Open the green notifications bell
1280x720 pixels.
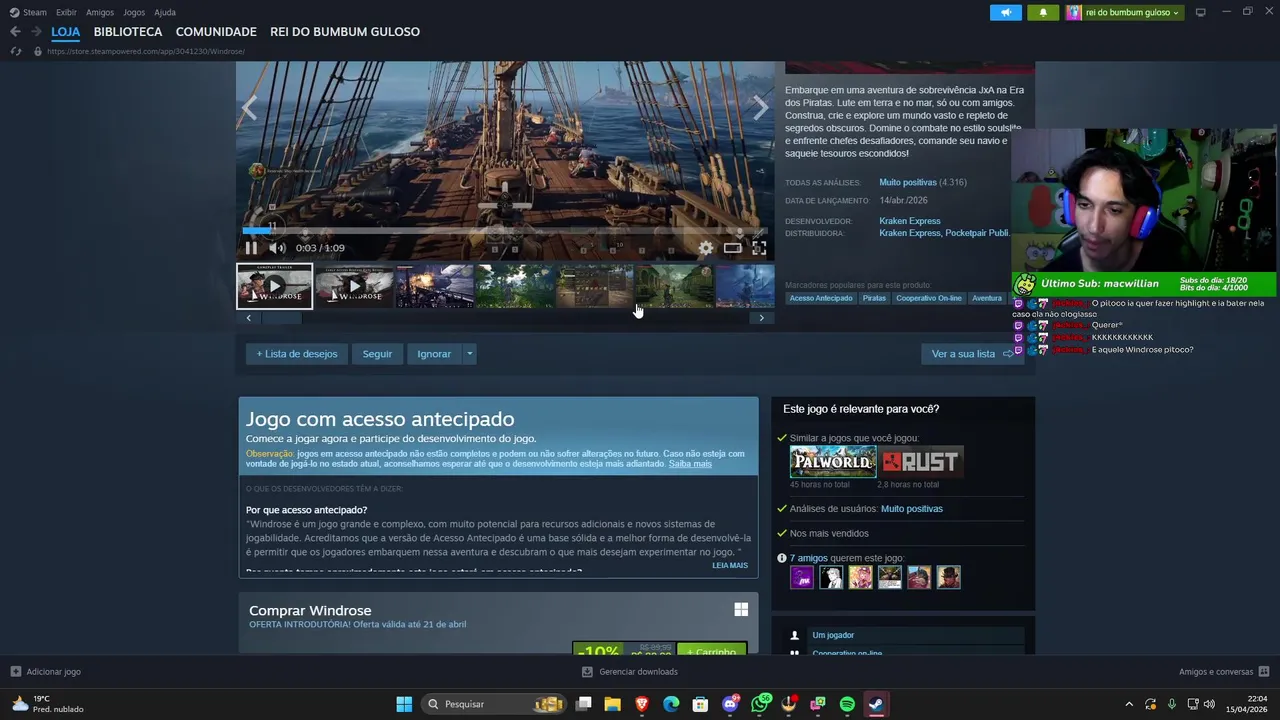click(x=1043, y=12)
